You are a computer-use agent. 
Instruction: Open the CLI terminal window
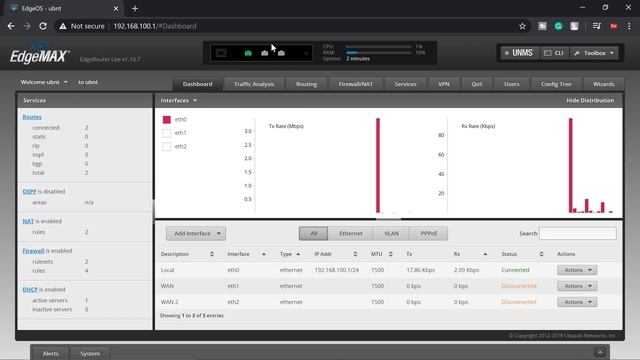(x=554, y=53)
